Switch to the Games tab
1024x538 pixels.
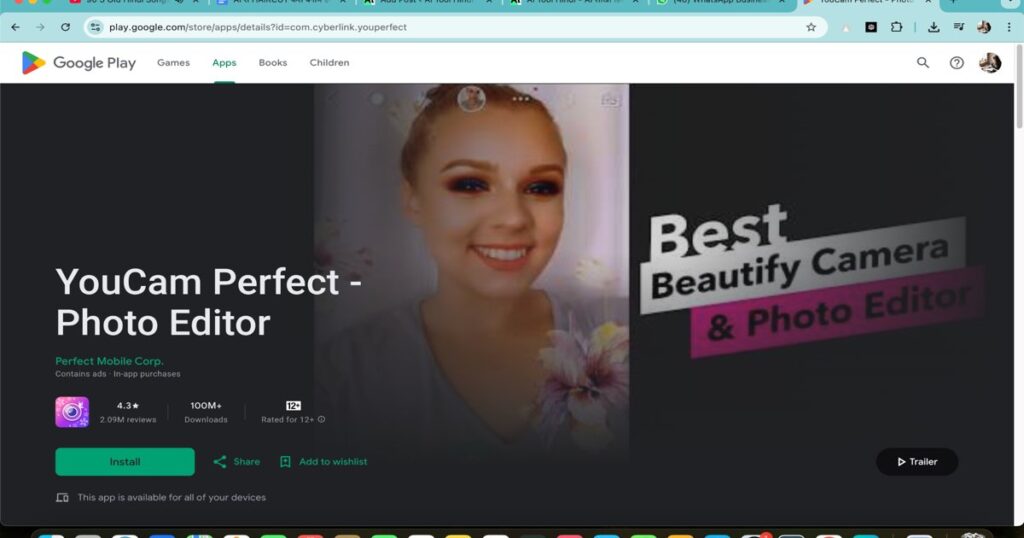(173, 63)
